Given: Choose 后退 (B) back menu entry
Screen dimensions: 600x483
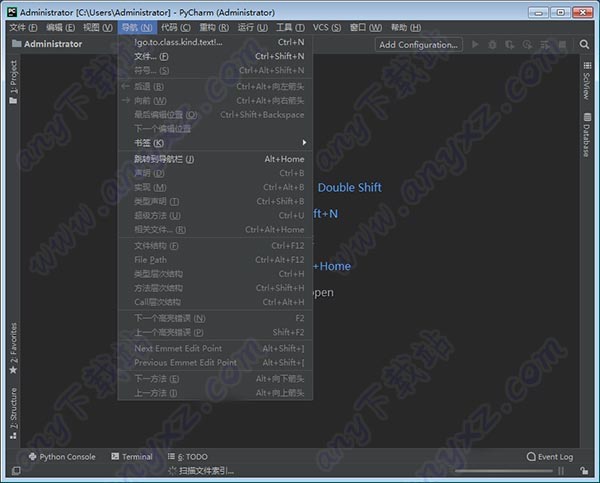Looking at the screenshot, I should [215, 86].
